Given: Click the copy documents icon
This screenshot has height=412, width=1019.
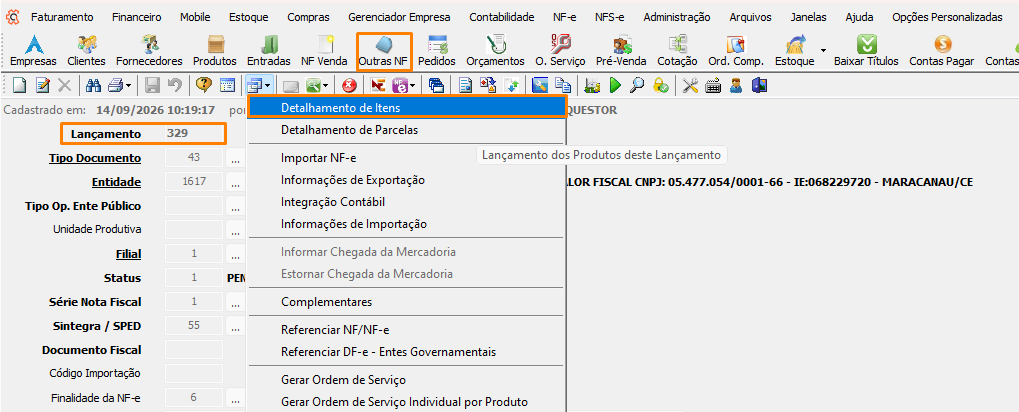Looking at the screenshot, I should click(562, 84).
